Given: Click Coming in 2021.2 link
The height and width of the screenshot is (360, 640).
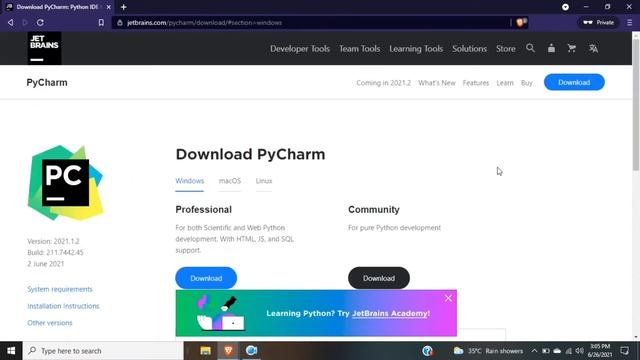Looking at the screenshot, I should [383, 83].
